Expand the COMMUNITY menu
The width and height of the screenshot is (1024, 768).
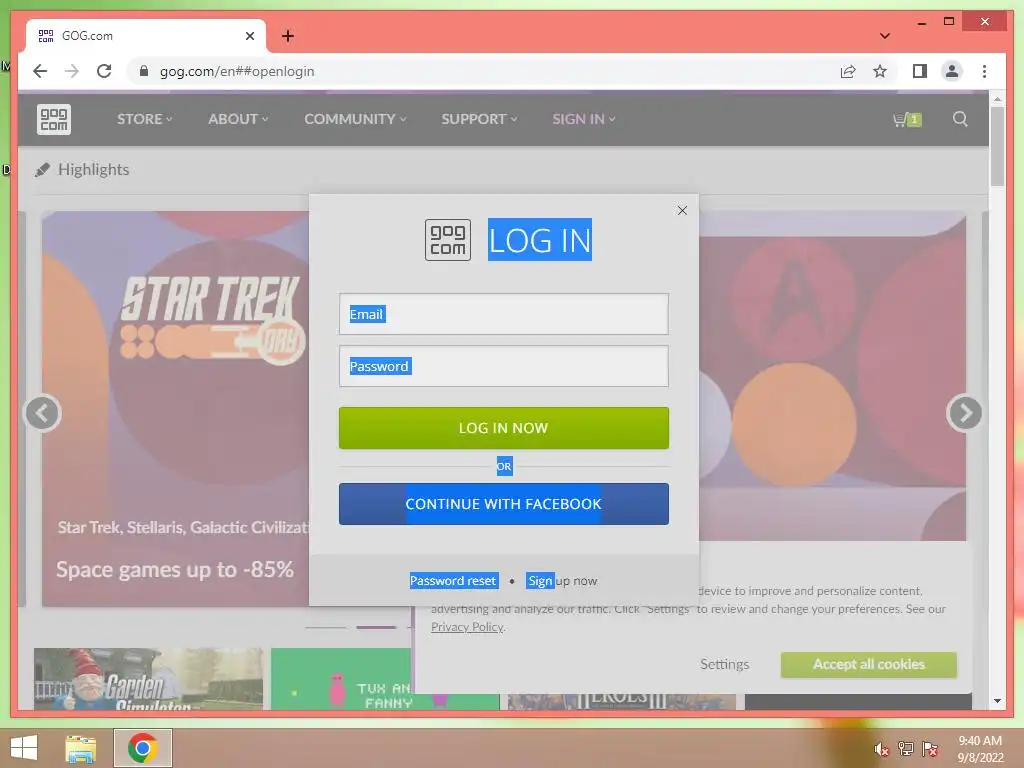click(355, 119)
